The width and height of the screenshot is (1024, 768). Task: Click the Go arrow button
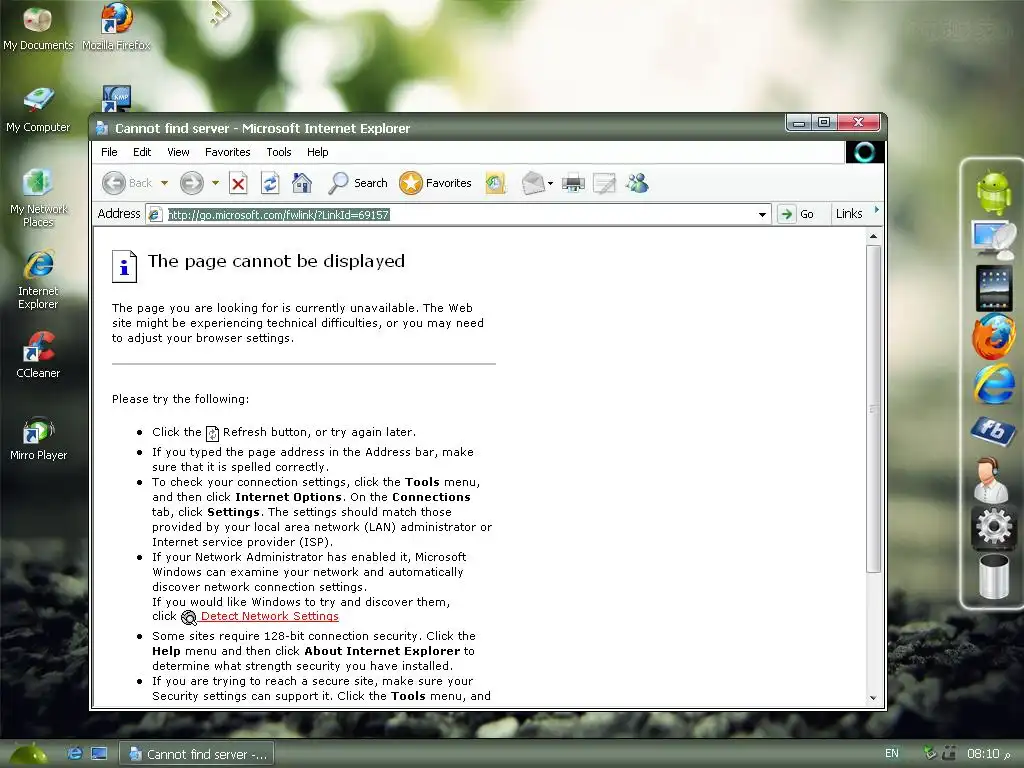click(797, 214)
